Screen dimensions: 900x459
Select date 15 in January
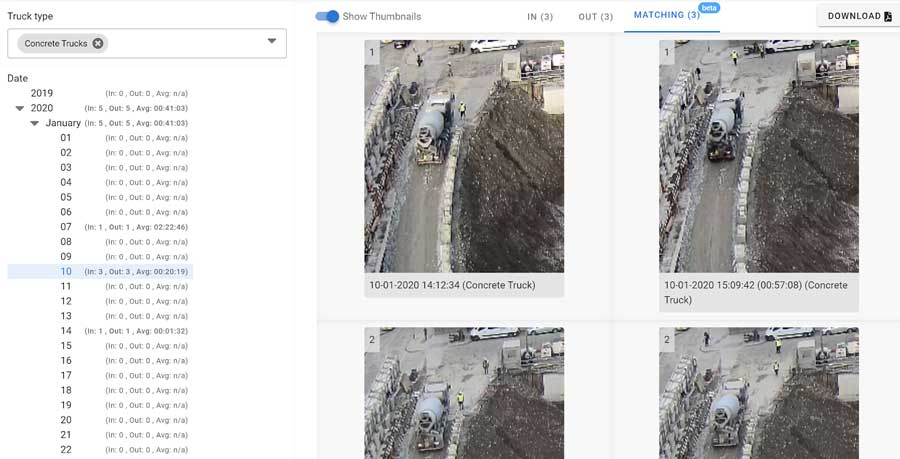[100, 346]
